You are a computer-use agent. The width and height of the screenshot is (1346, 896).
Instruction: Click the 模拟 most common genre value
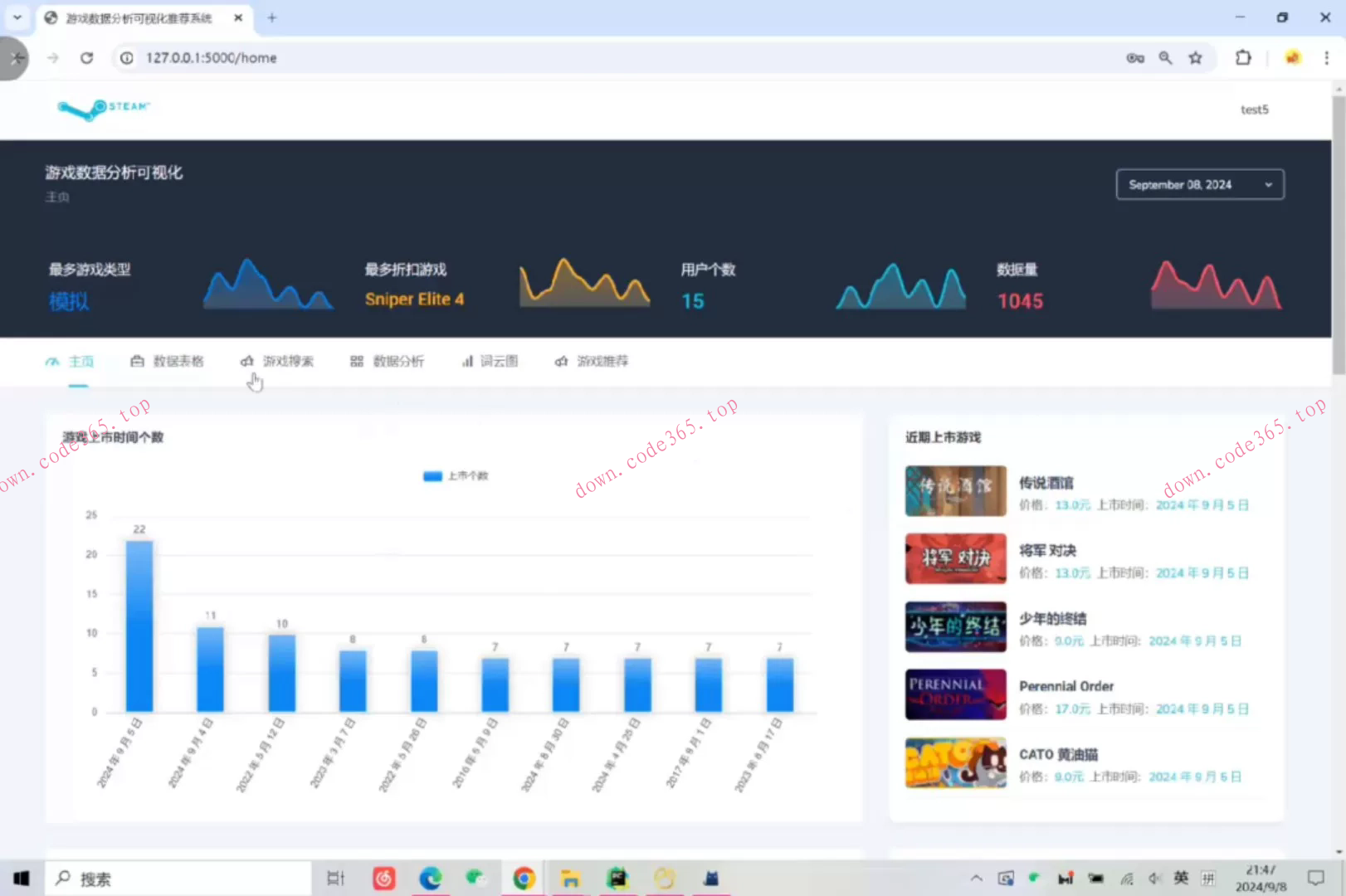click(69, 301)
